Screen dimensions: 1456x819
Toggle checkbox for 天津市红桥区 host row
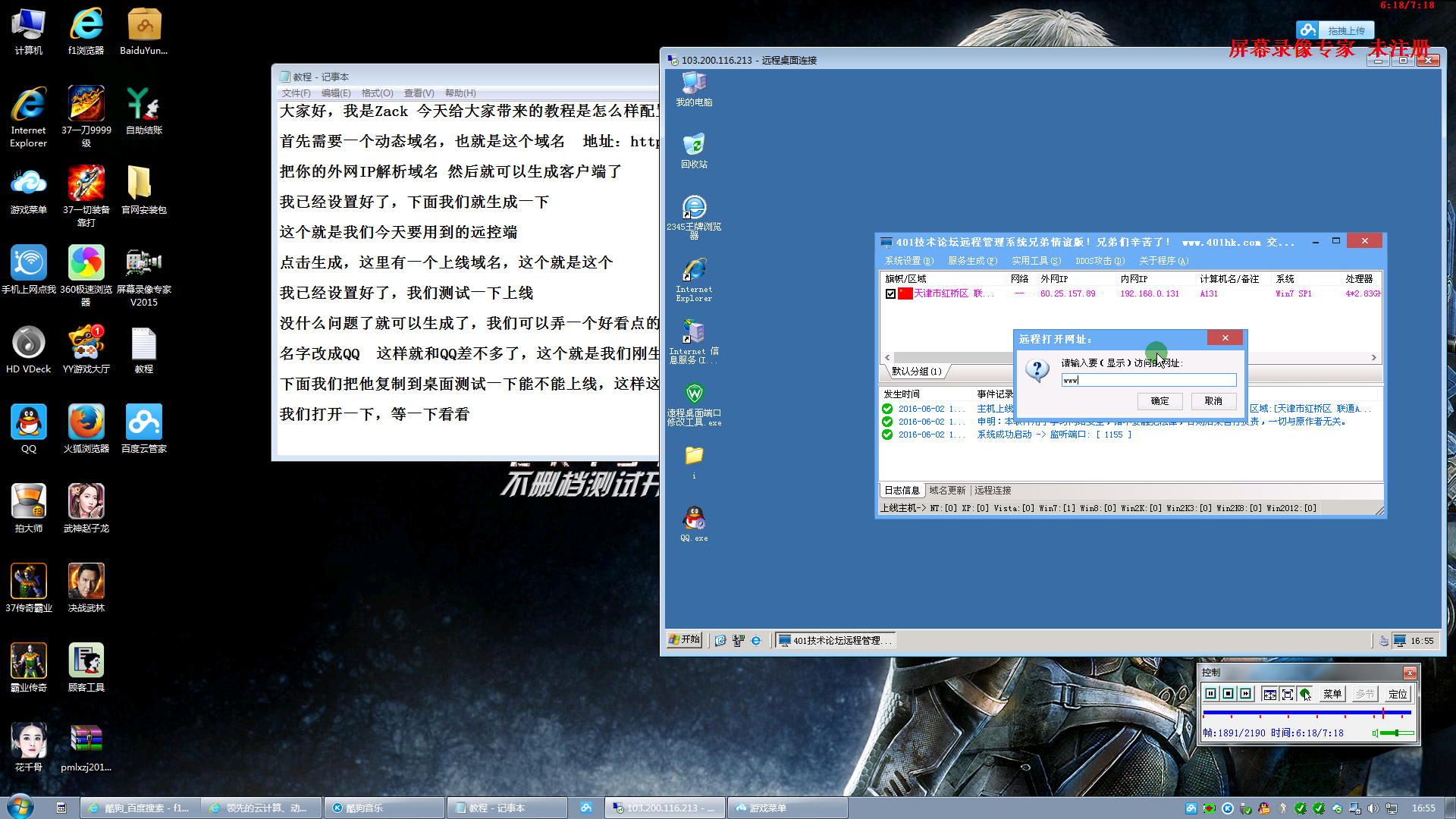coord(890,293)
